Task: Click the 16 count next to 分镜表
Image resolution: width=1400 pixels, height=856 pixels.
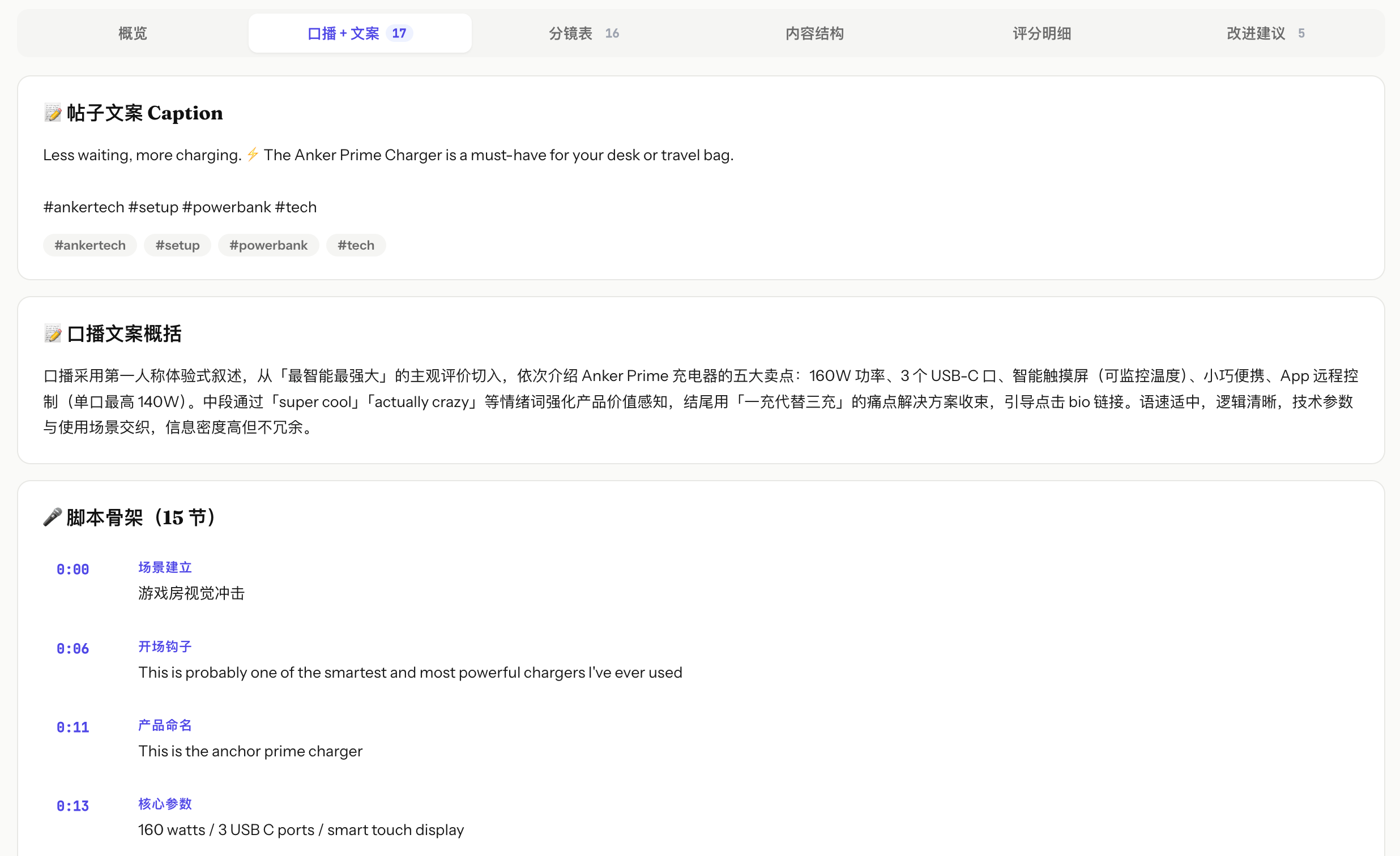Action: point(612,33)
